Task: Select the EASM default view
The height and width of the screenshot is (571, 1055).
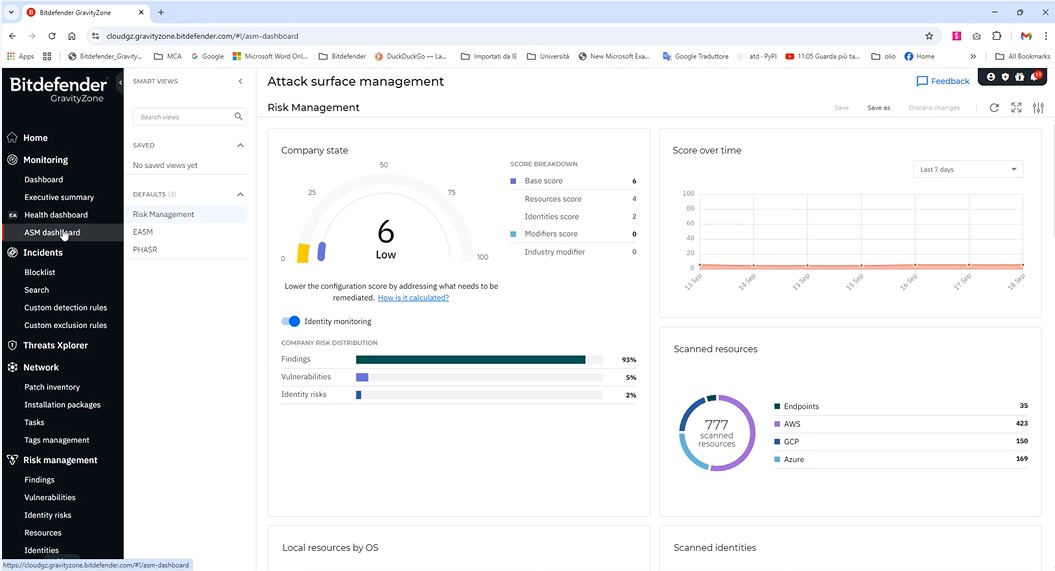Action: (143, 232)
